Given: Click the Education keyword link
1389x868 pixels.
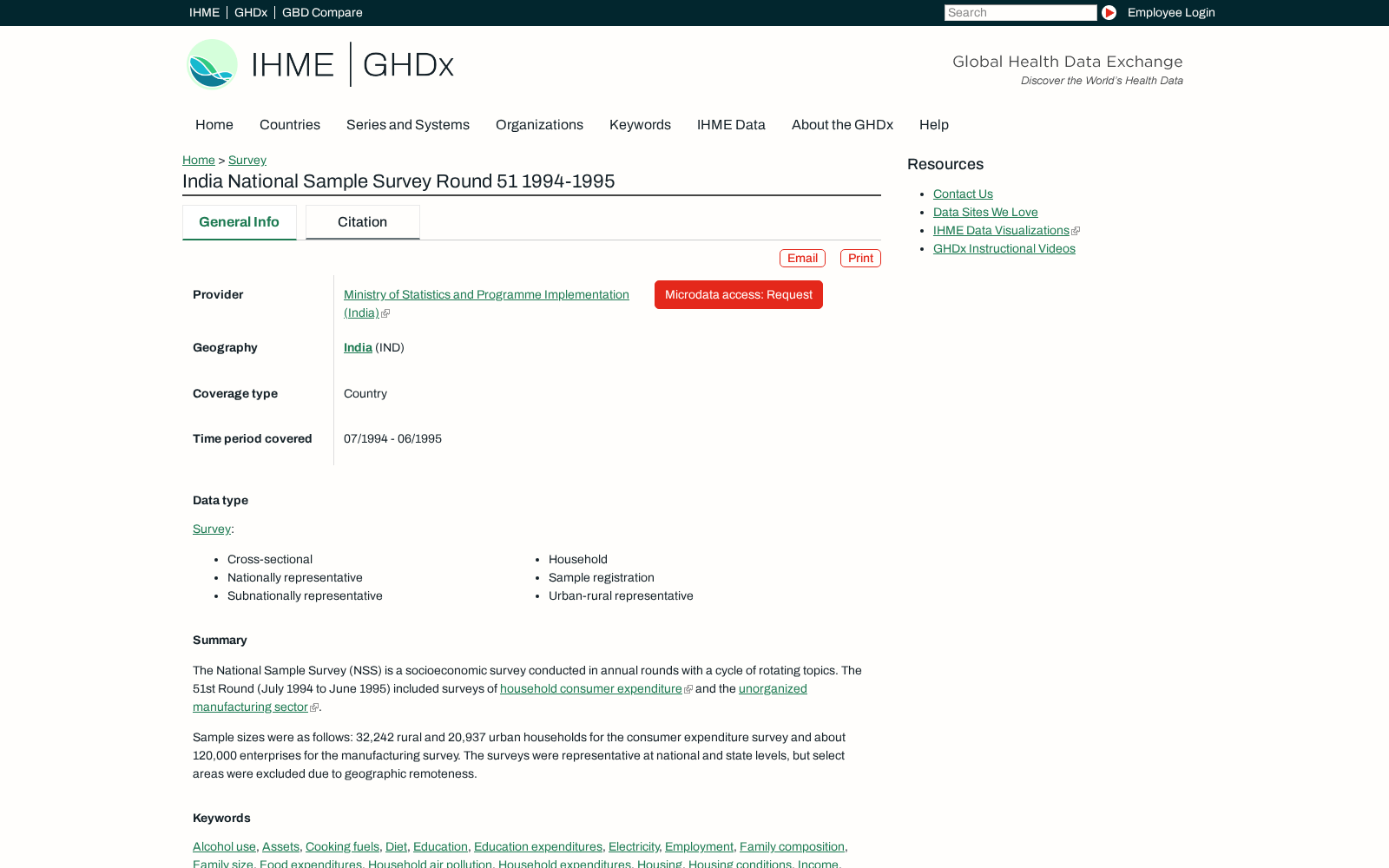Looking at the screenshot, I should pyautogui.click(x=440, y=846).
